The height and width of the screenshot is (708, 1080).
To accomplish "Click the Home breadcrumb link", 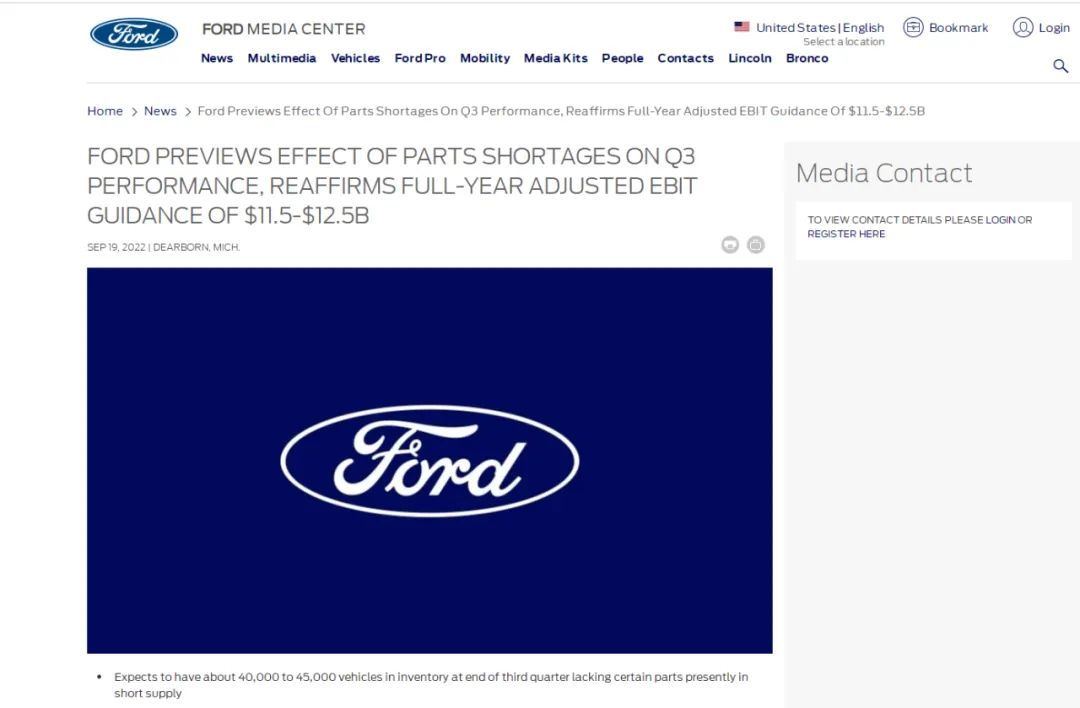I will (x=105, y=111).
